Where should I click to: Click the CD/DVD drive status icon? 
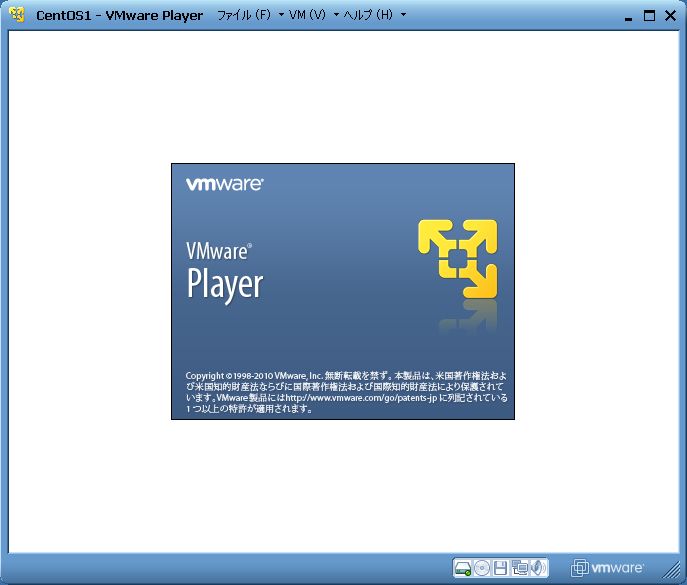(x=482, y=568)
